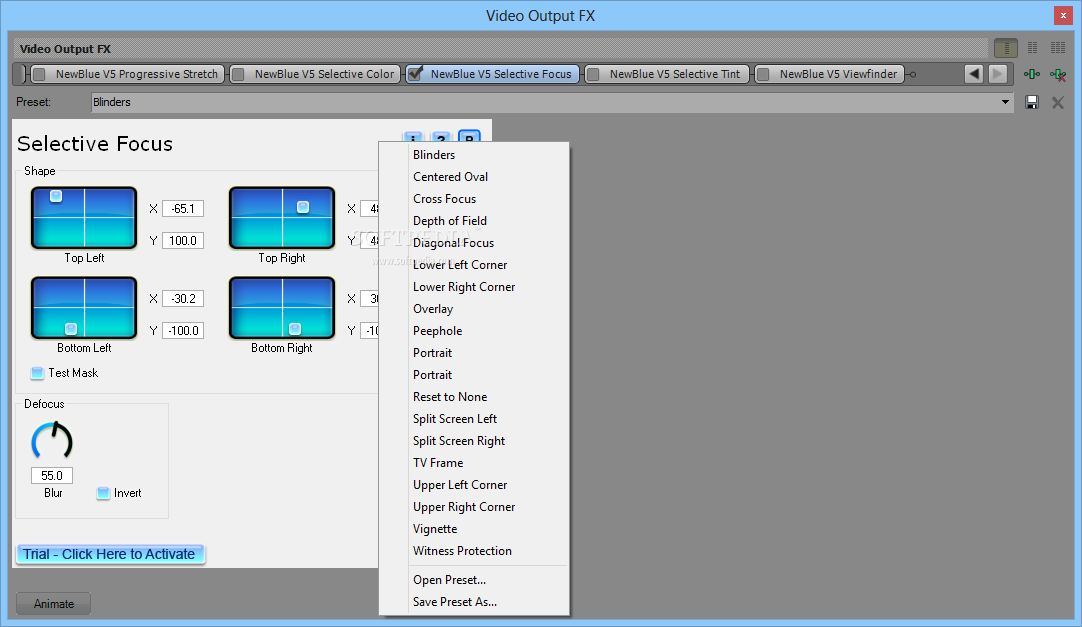Image resolution: width=1082 pixels, height=627 pixels.
Task: Click the Blur defocus dial
Action: click(x=52, y=441)
